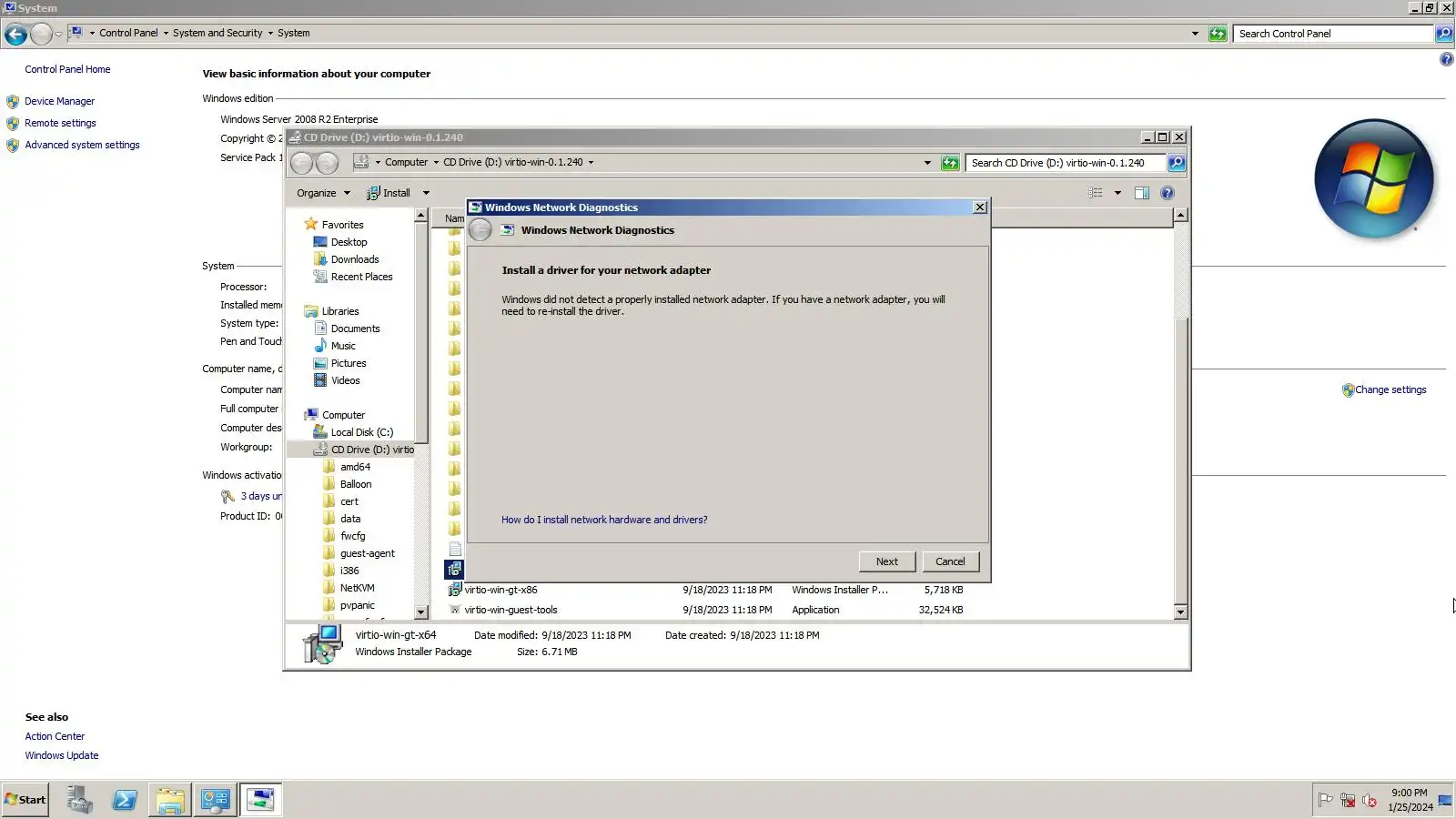Click Install in the explorer toolbar

pyautogui.click(x=389, y=193)
